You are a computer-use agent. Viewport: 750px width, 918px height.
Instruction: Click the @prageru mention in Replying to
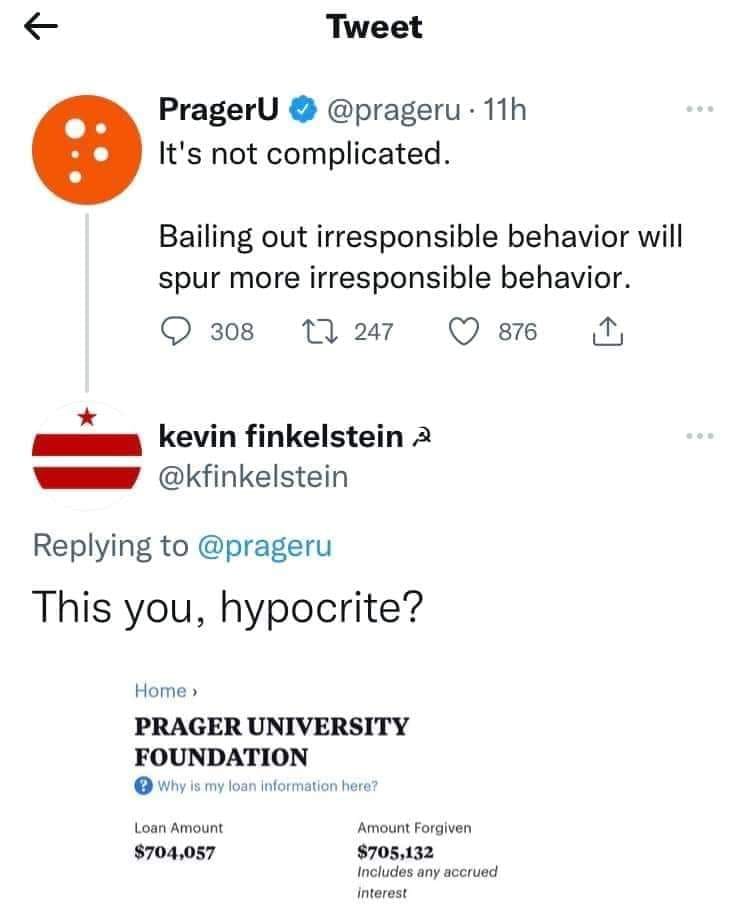[264, 545]
